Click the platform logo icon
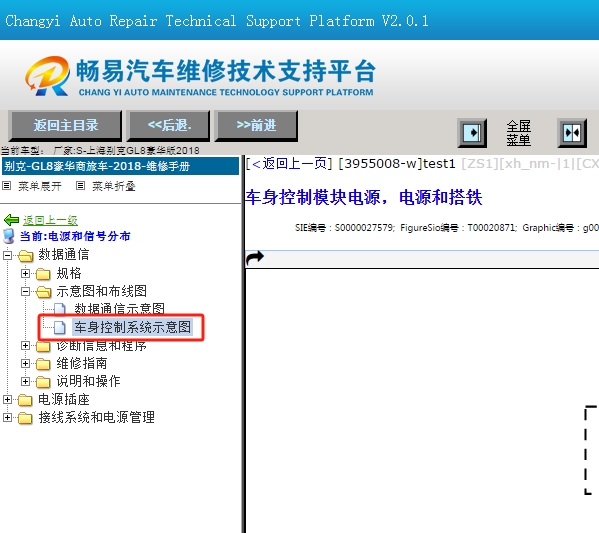This screenshot has width=599, height=533. 48,76
